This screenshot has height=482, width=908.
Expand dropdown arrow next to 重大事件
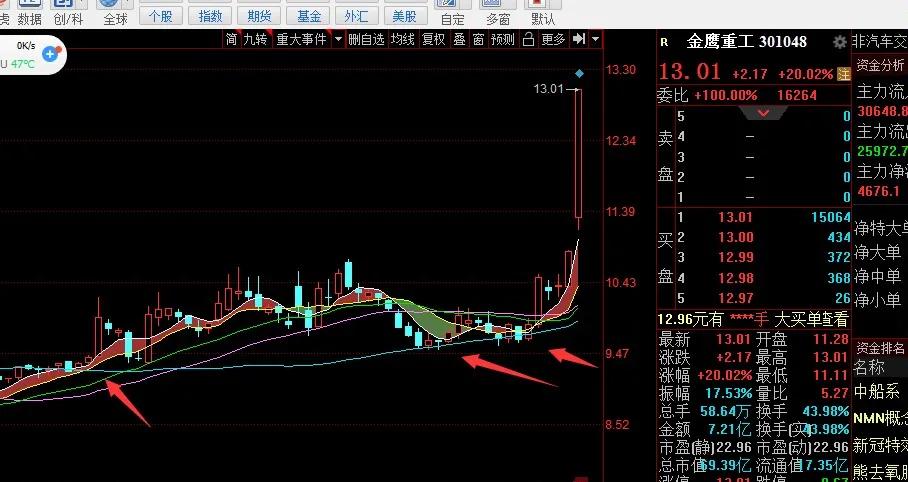click(x=339, y=40)
